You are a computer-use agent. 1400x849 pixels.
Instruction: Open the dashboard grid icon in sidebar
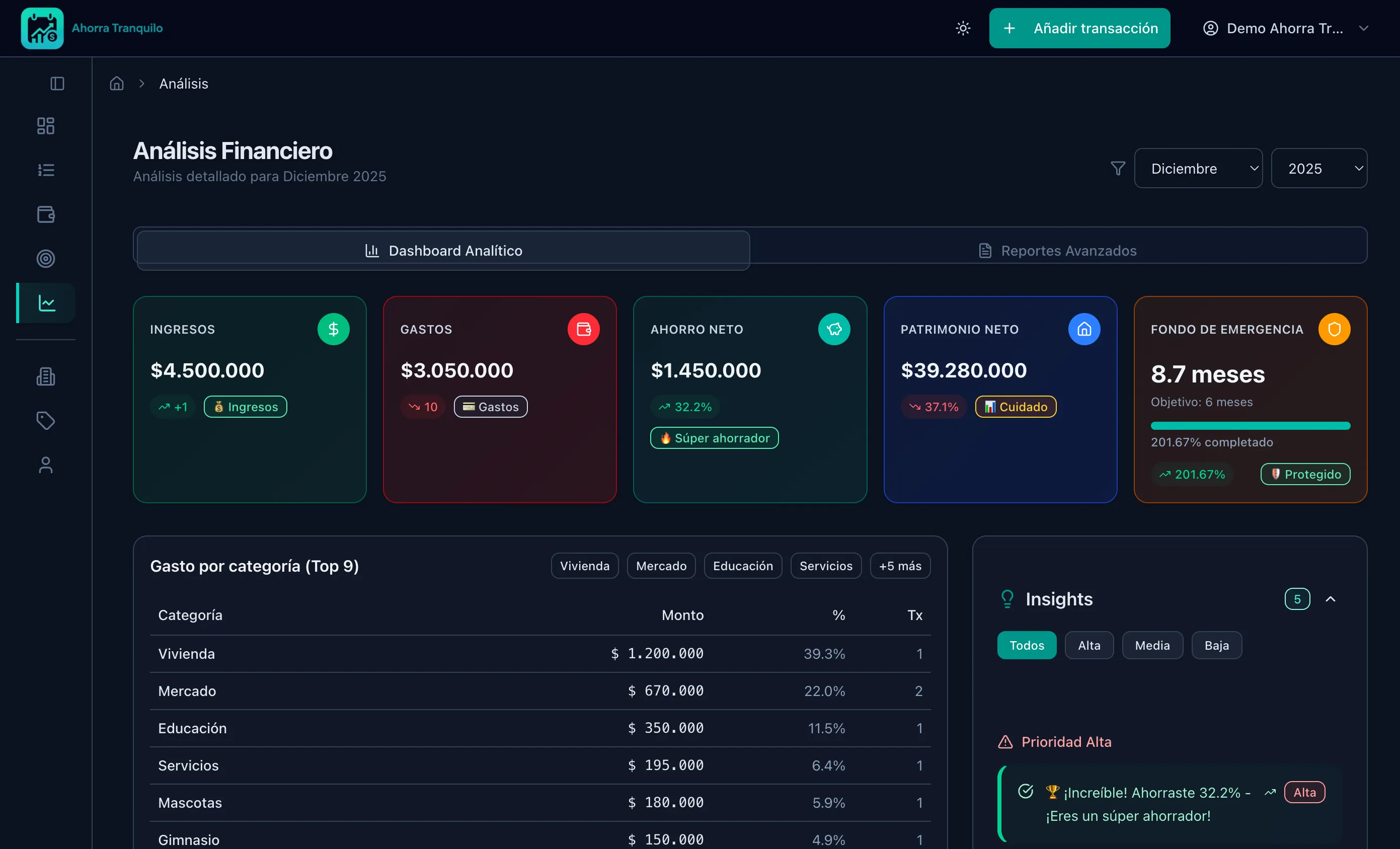[45, 126]
